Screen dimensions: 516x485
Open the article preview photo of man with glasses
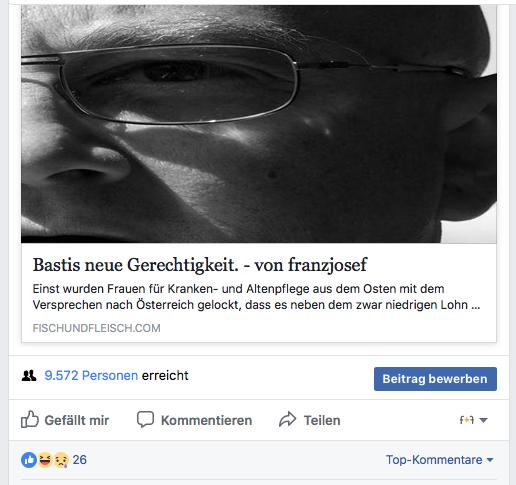(x=259, y=123)
